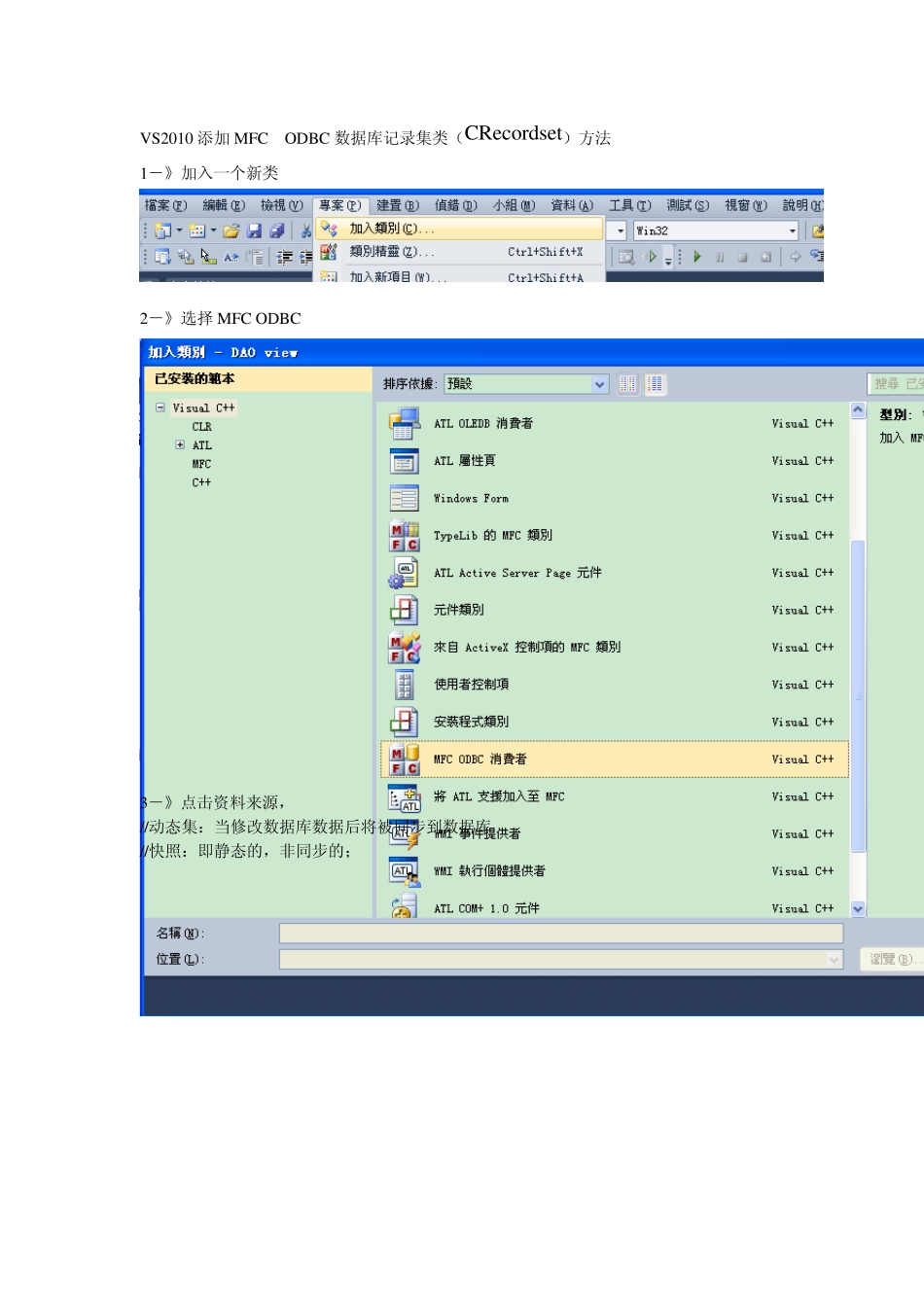This screenshot has width=924, height=1307.
Task: Choose 加入類別 (C)... from the project menu
Action: point(459,229)
